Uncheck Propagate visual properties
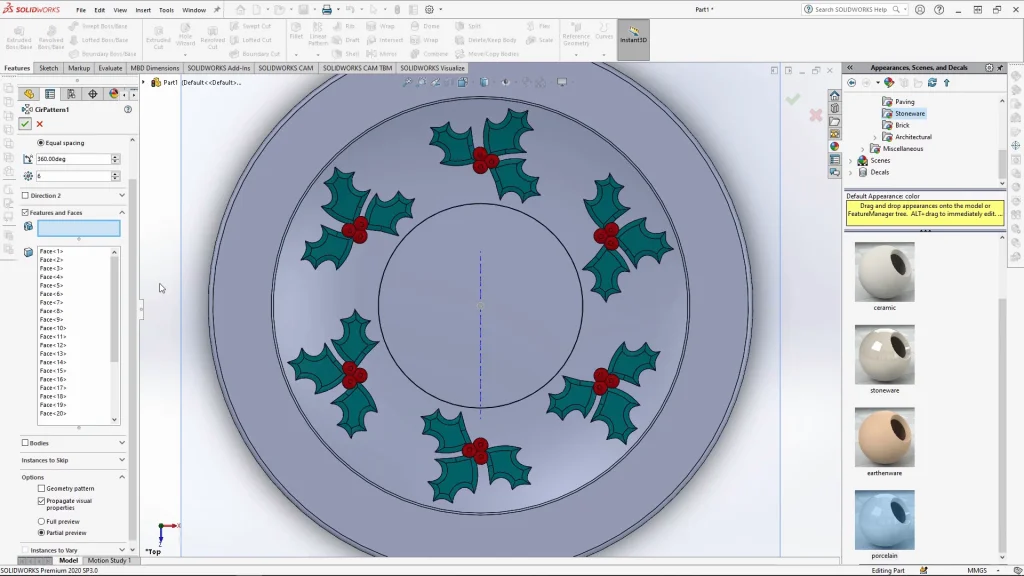 [41, 501]
